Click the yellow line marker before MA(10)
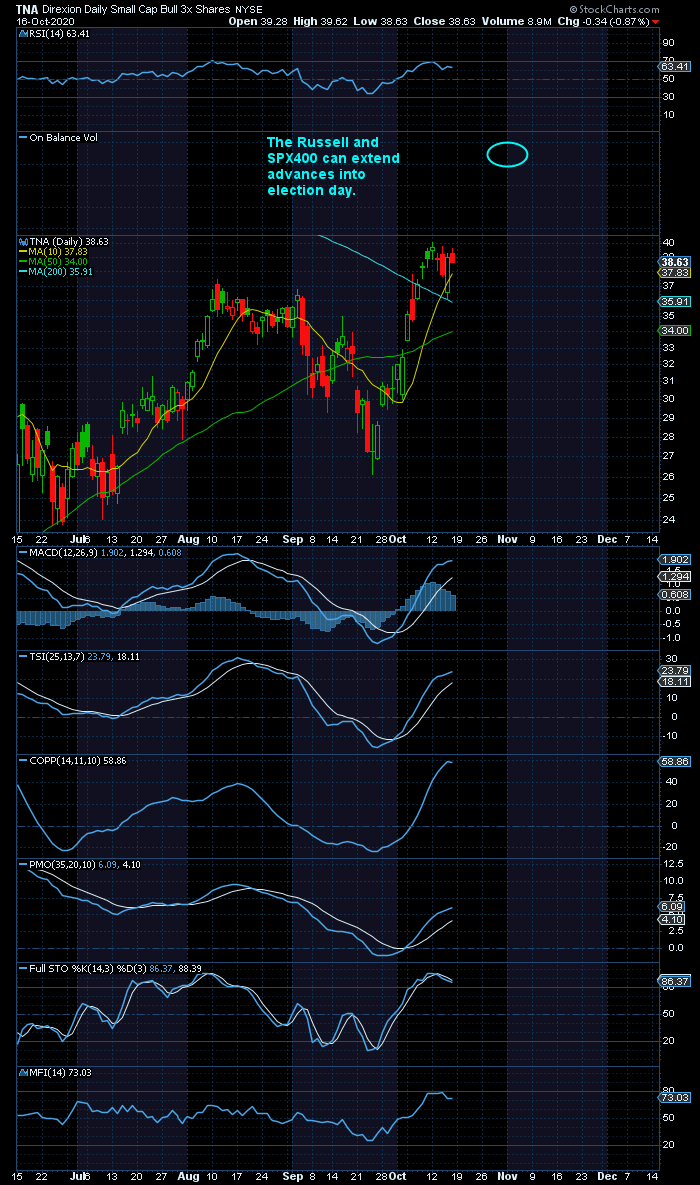700x1185 pixels. point(23,252)
